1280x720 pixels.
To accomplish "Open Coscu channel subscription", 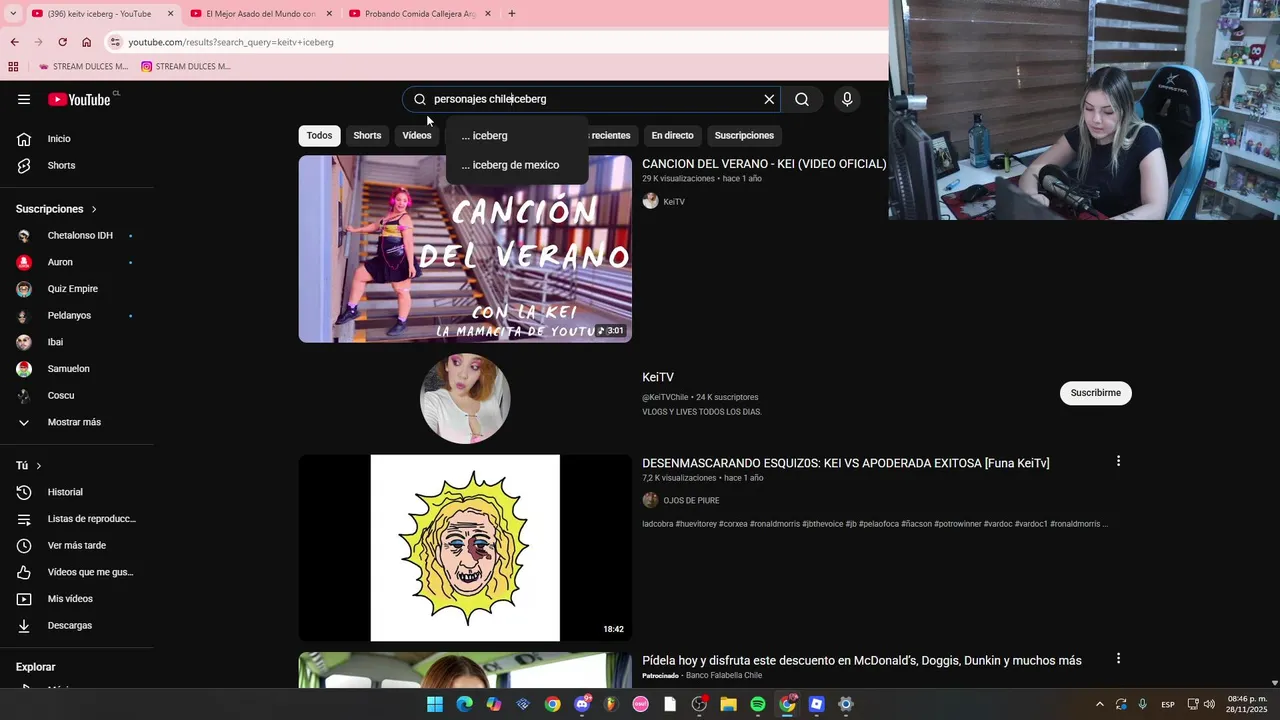I will click(77, 395).
